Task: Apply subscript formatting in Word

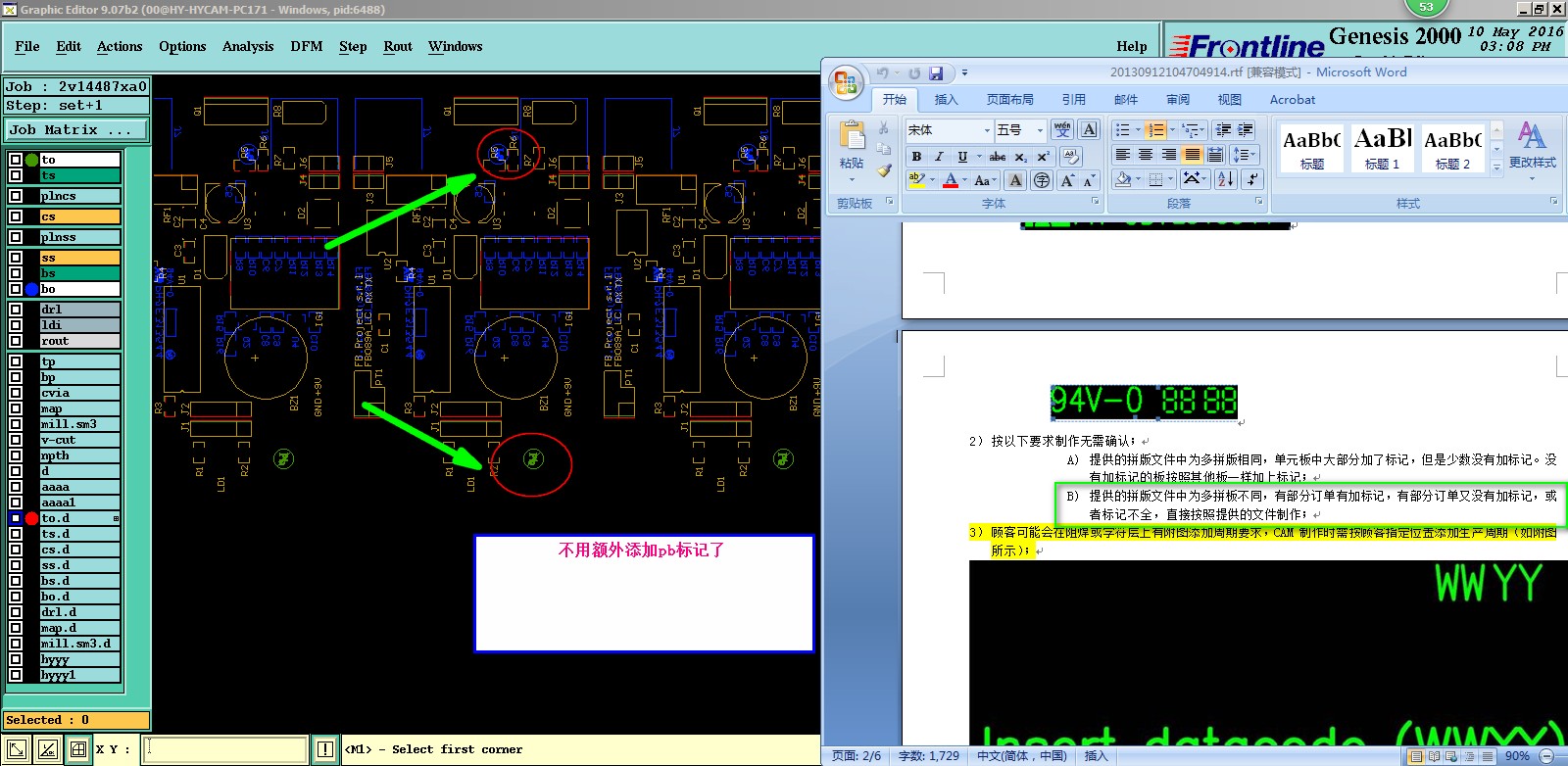Action: [1020, 157]
